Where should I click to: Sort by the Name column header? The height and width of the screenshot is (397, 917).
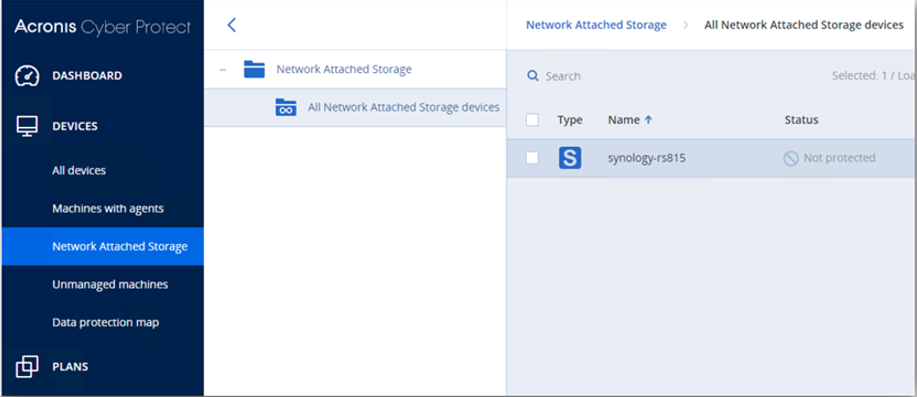[x=624, y=120]
